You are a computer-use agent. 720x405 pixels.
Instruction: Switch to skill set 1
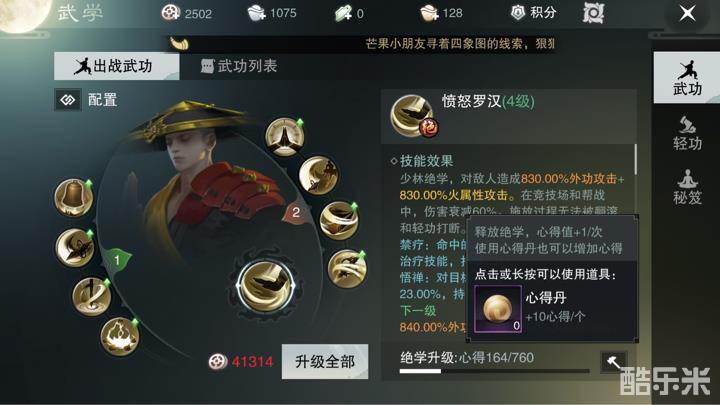(117, 261)
